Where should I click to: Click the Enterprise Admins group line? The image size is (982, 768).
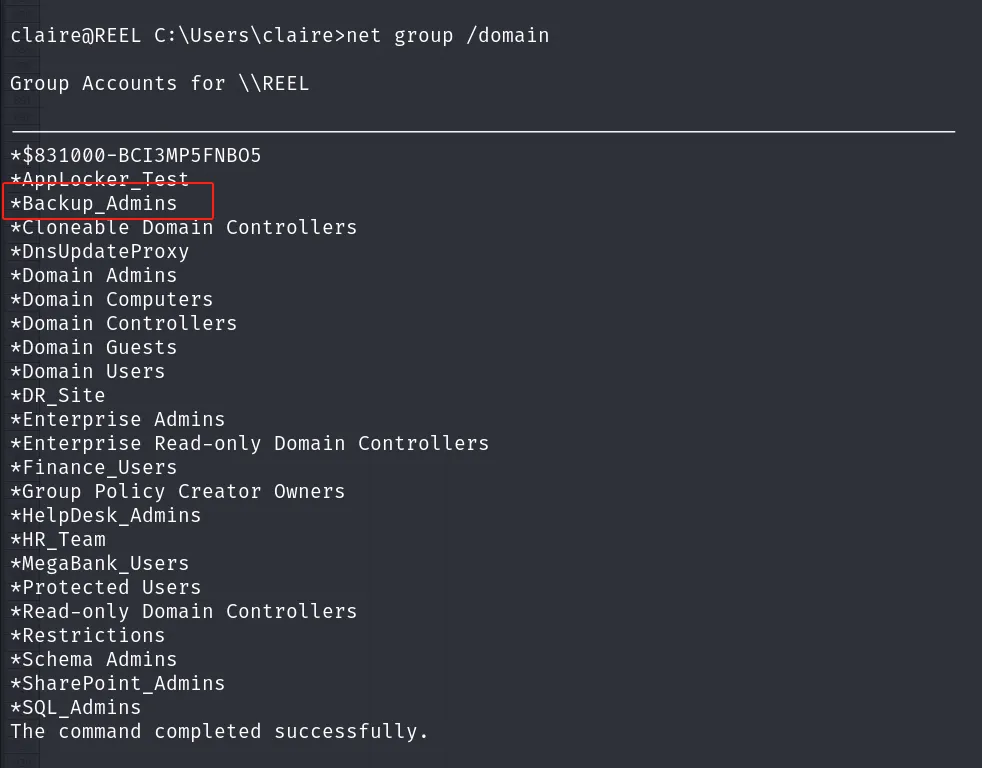tap(118, 420)
